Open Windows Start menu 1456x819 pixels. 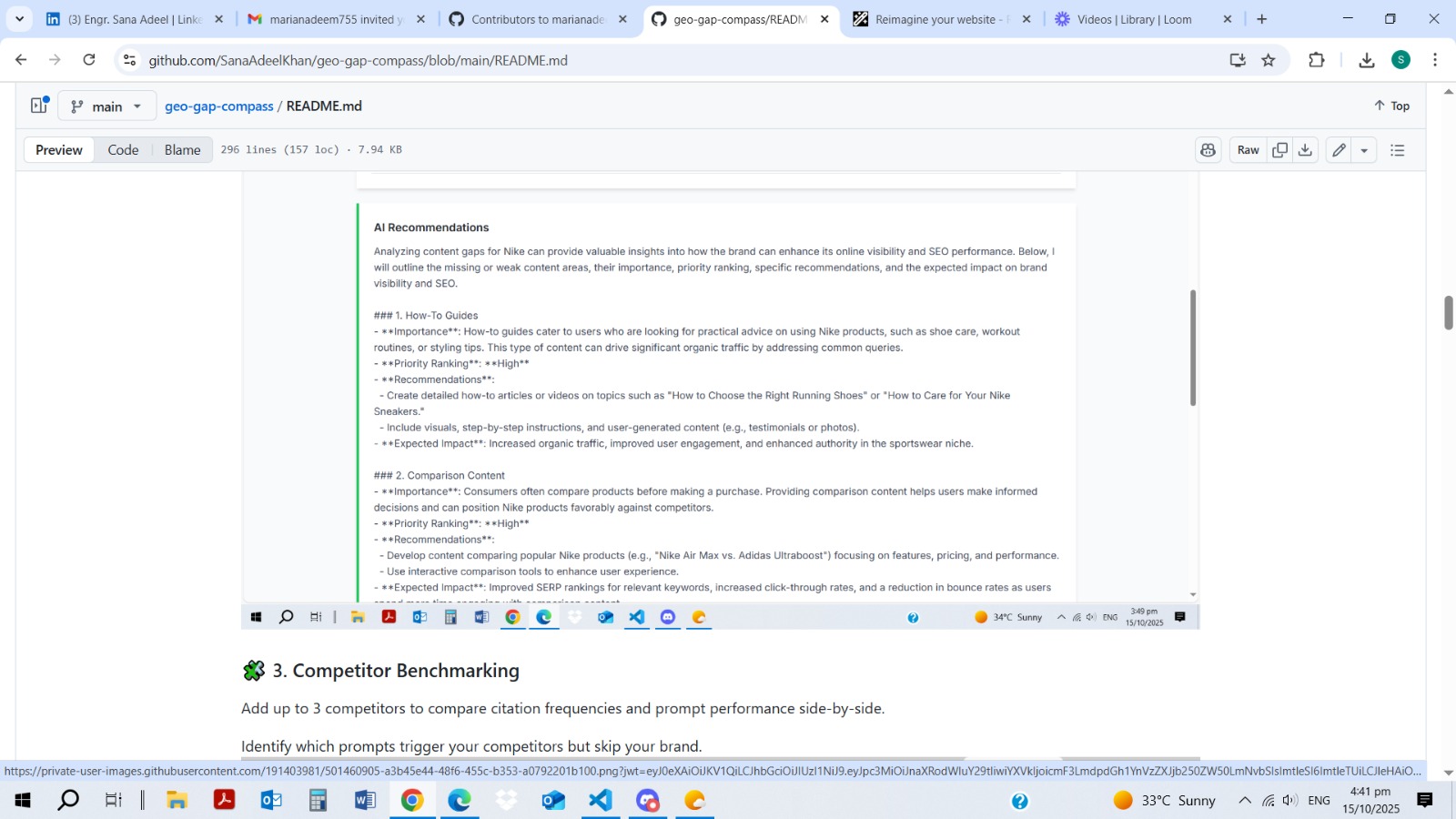23,800
